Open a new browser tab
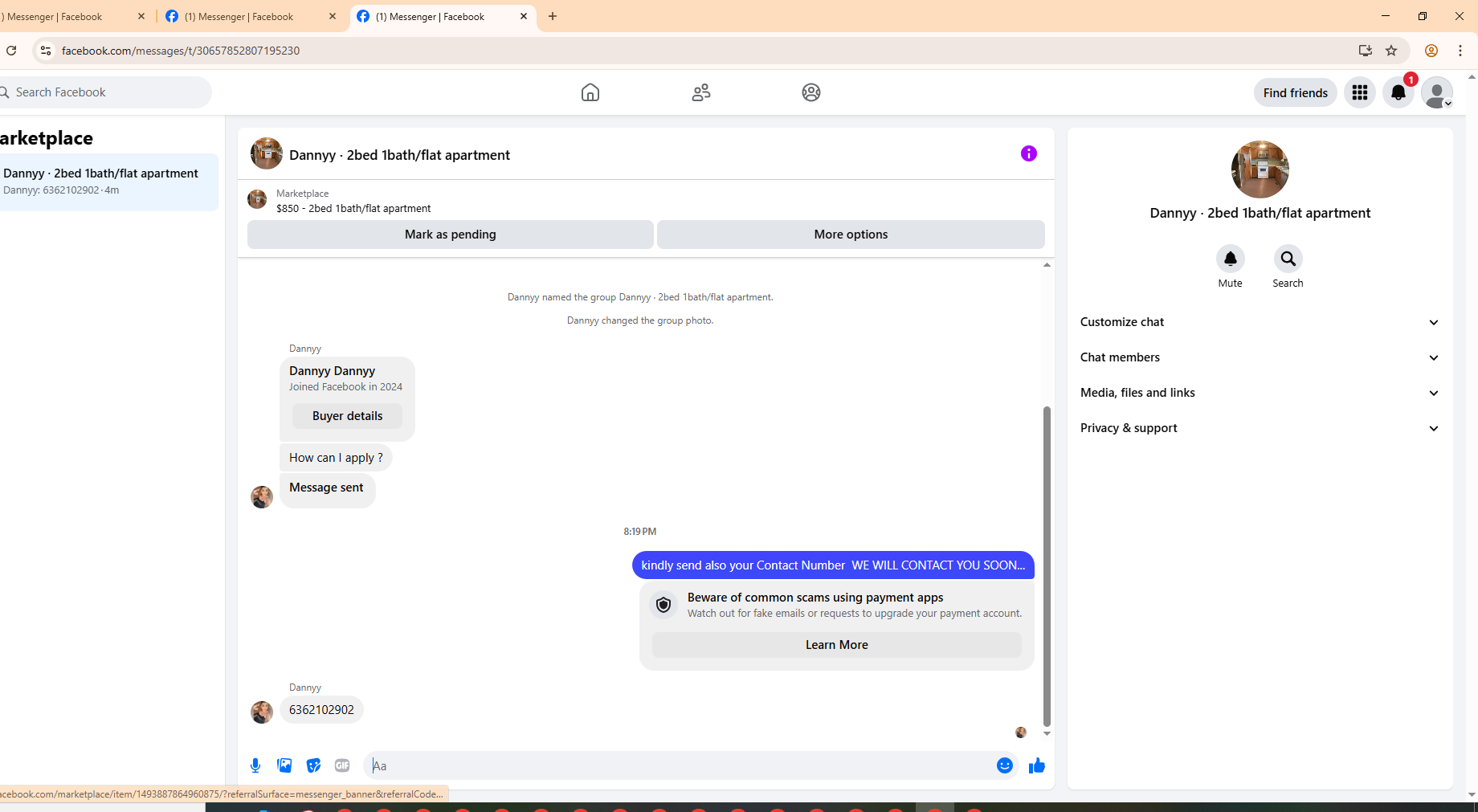Viewport: 1478px width, 812px height. (553, 16)
